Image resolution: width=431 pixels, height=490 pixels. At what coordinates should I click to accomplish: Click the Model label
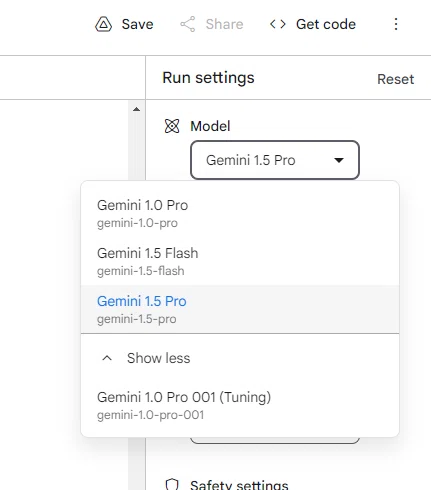(210, 126)
